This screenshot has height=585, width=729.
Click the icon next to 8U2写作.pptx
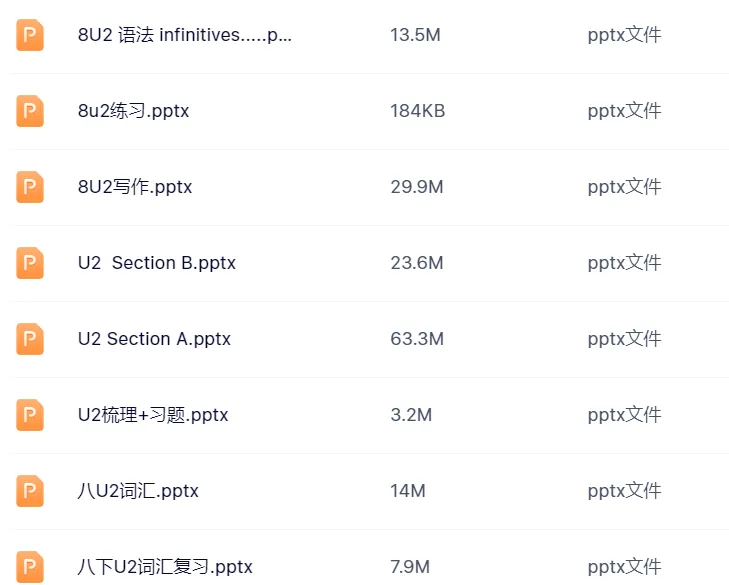30,187
